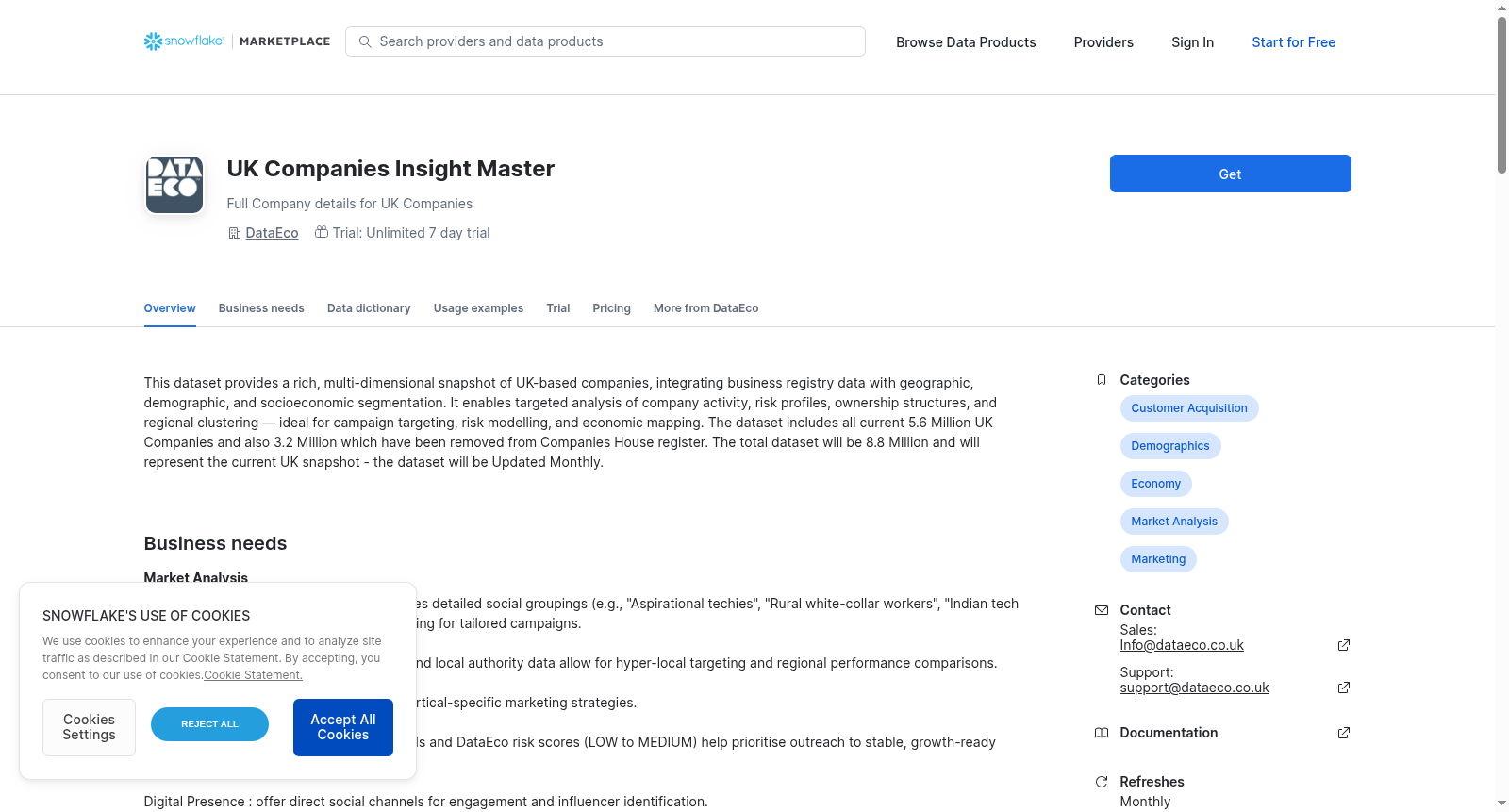Open the More from DataEco tab

(705, 308)
